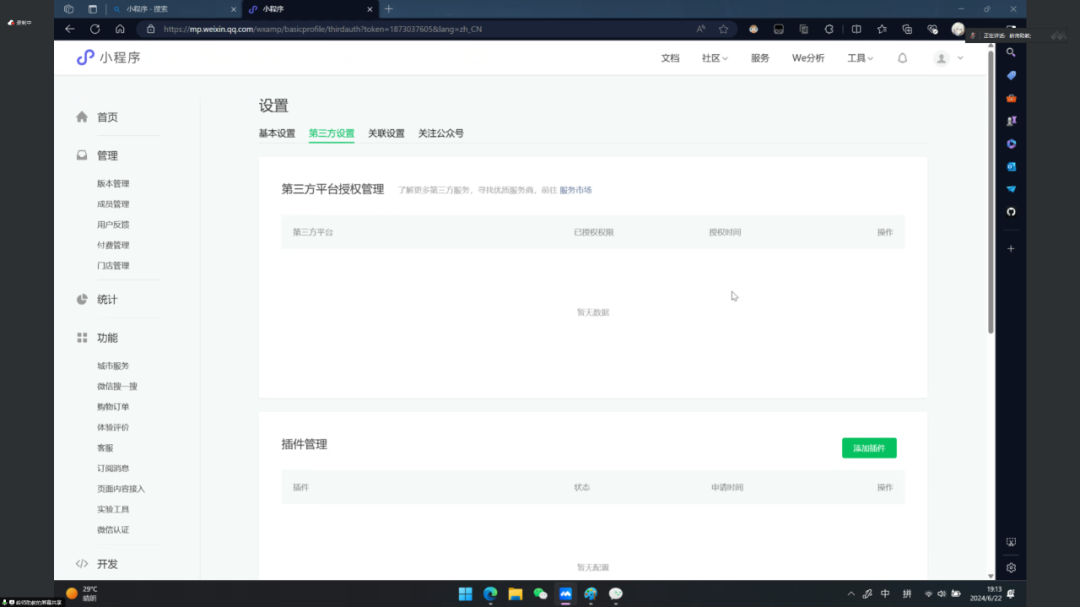1080x607 pixels.
Task: Open the 首页 sidebar label
Action: pos(107,117)
